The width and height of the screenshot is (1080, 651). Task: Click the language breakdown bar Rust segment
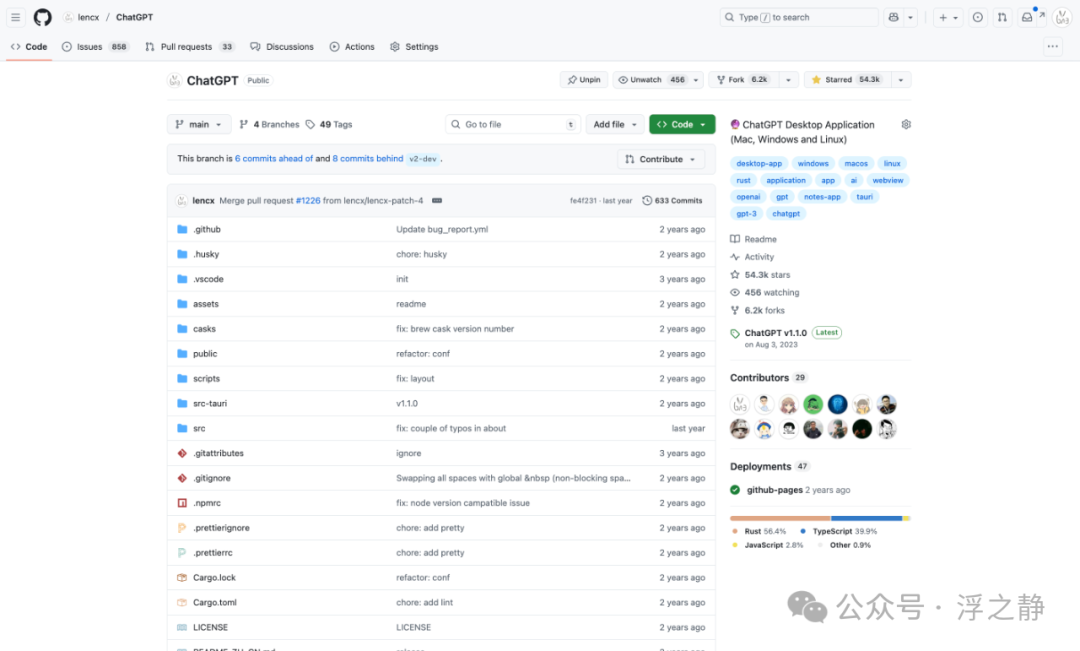click(x=780, y=518)
